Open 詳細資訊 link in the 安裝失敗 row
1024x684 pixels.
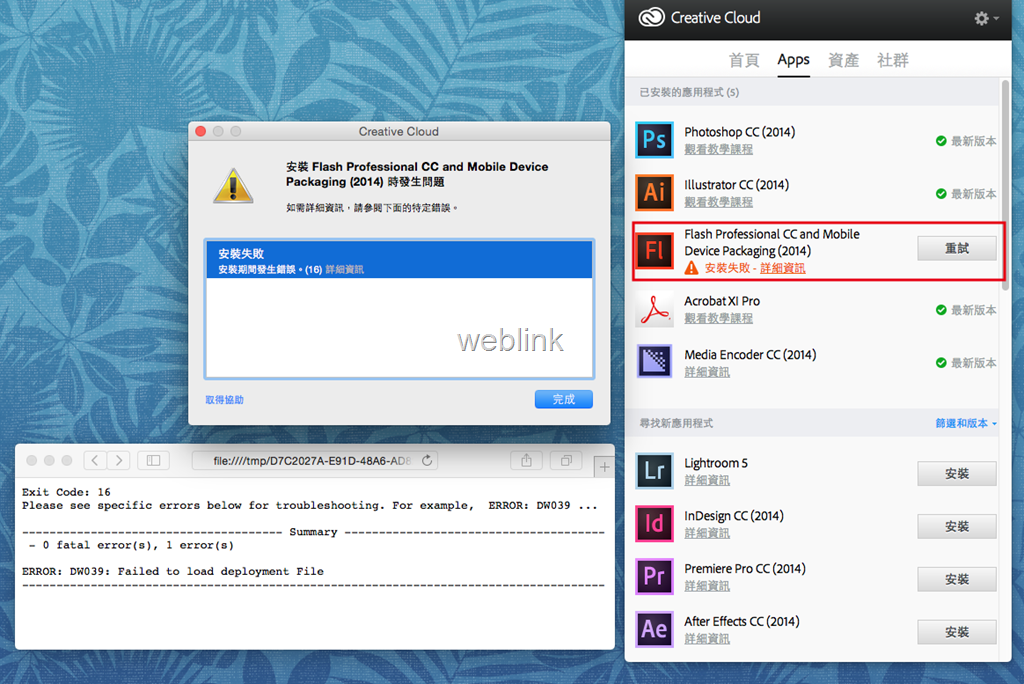344,270
